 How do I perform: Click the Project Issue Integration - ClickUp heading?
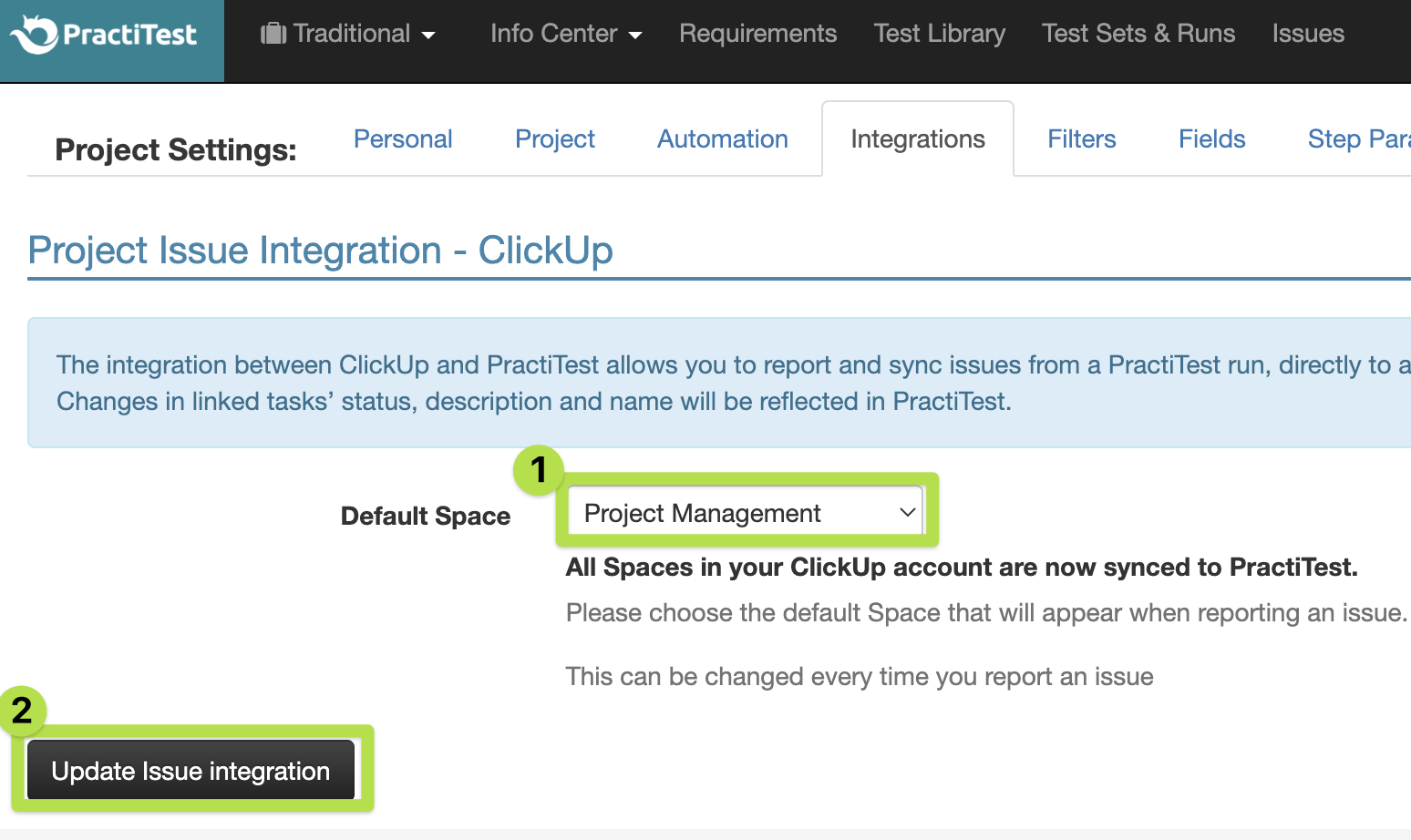point(320,251)
